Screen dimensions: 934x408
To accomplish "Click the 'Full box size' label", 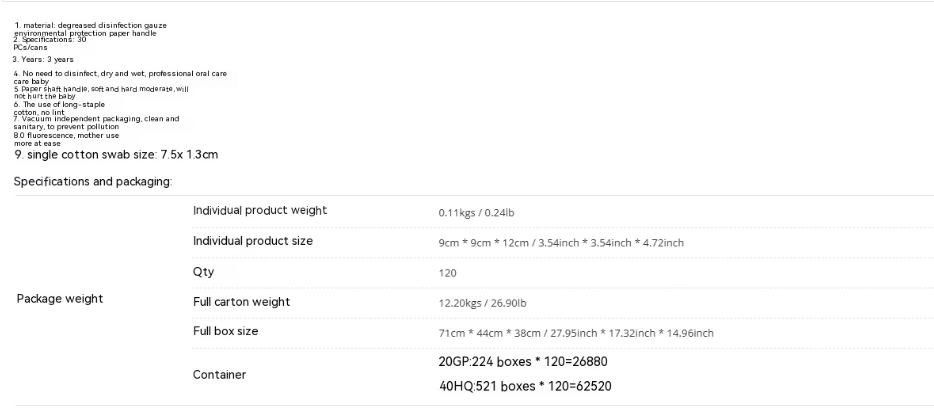I will coord(225,331).
